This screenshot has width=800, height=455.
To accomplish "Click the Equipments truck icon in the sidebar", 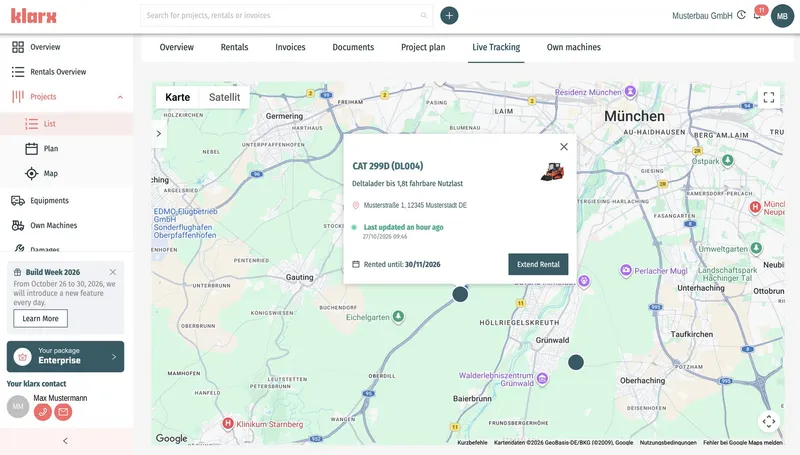I will [x=18, y=200].
